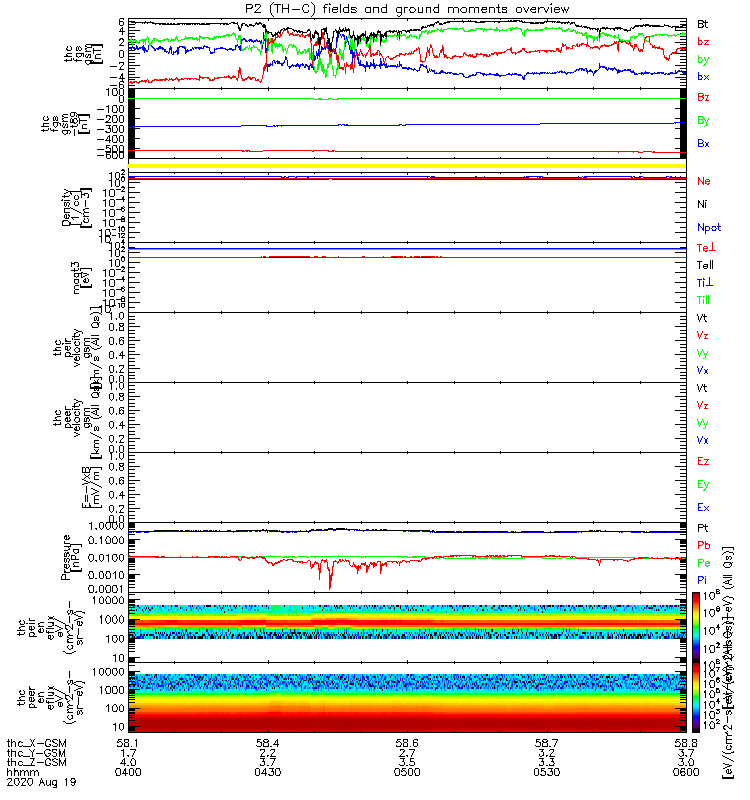The image size is (750, 800).
Task: Select the '0400' time tick label
Action: coord(128,772)
